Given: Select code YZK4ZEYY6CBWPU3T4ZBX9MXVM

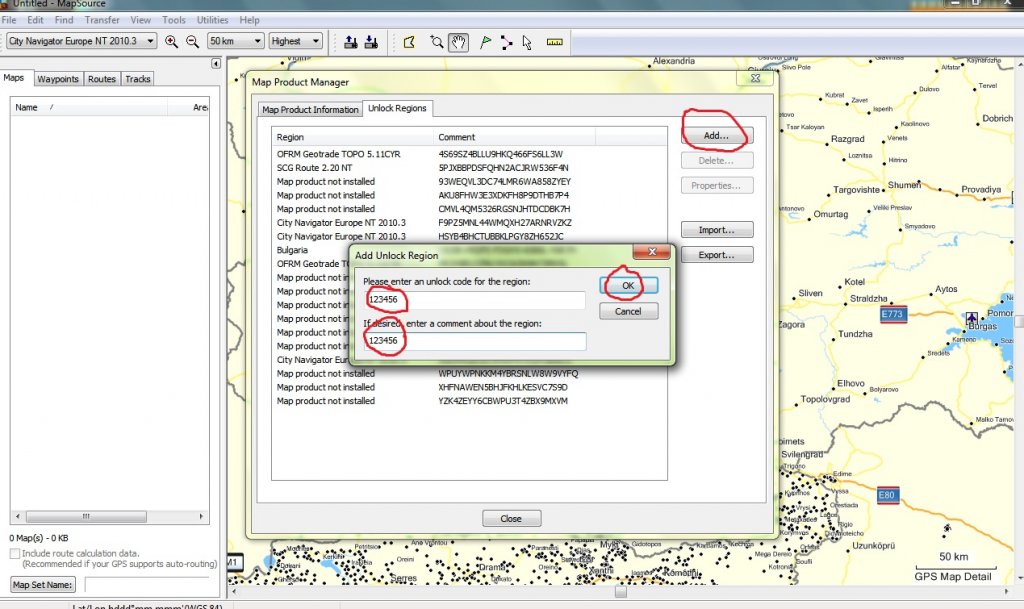Looking at the screenshot, I should click(x=503, y=401).
